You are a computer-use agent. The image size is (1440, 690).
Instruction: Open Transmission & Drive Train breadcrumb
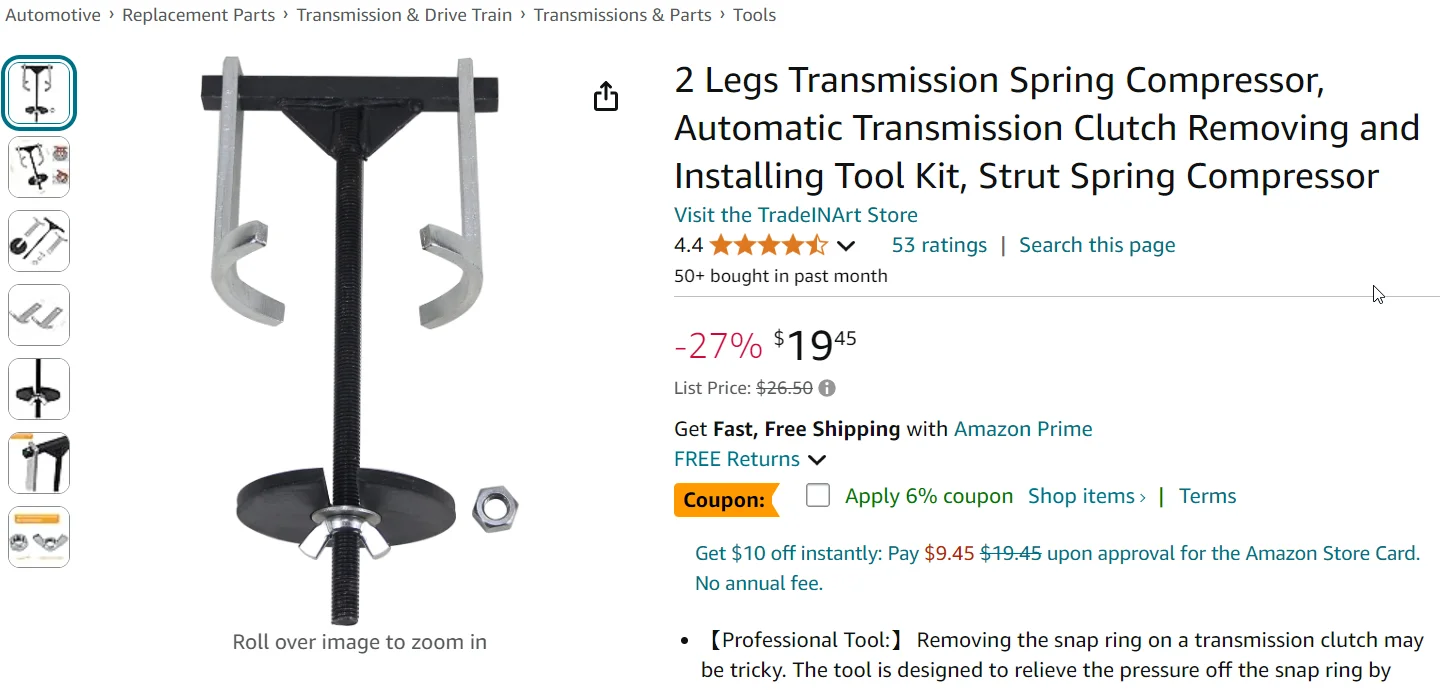(404, 15)
